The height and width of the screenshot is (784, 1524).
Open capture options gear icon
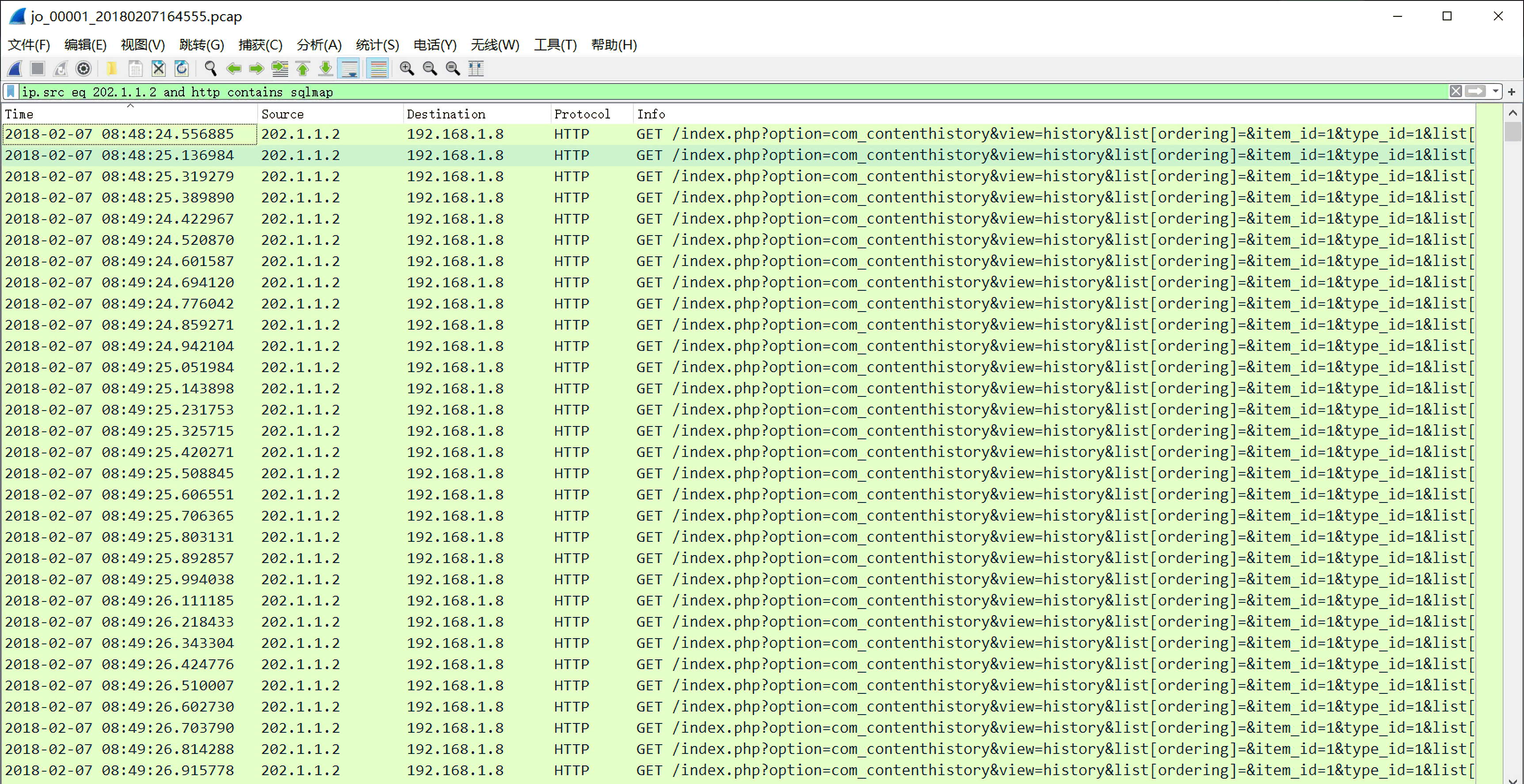pos(84,69)
